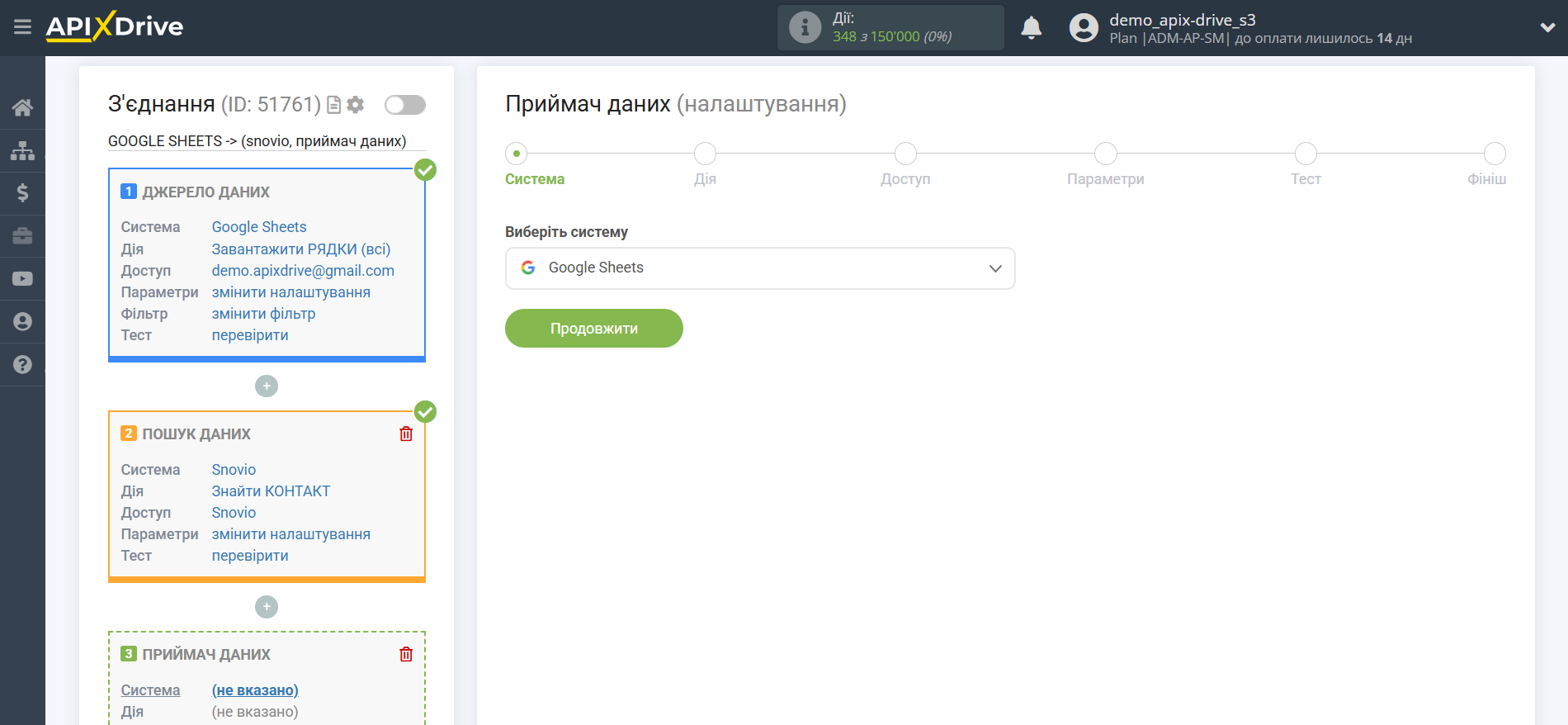
Task: Expand the account menu chevron
Action: click(x=1547, y=27)
